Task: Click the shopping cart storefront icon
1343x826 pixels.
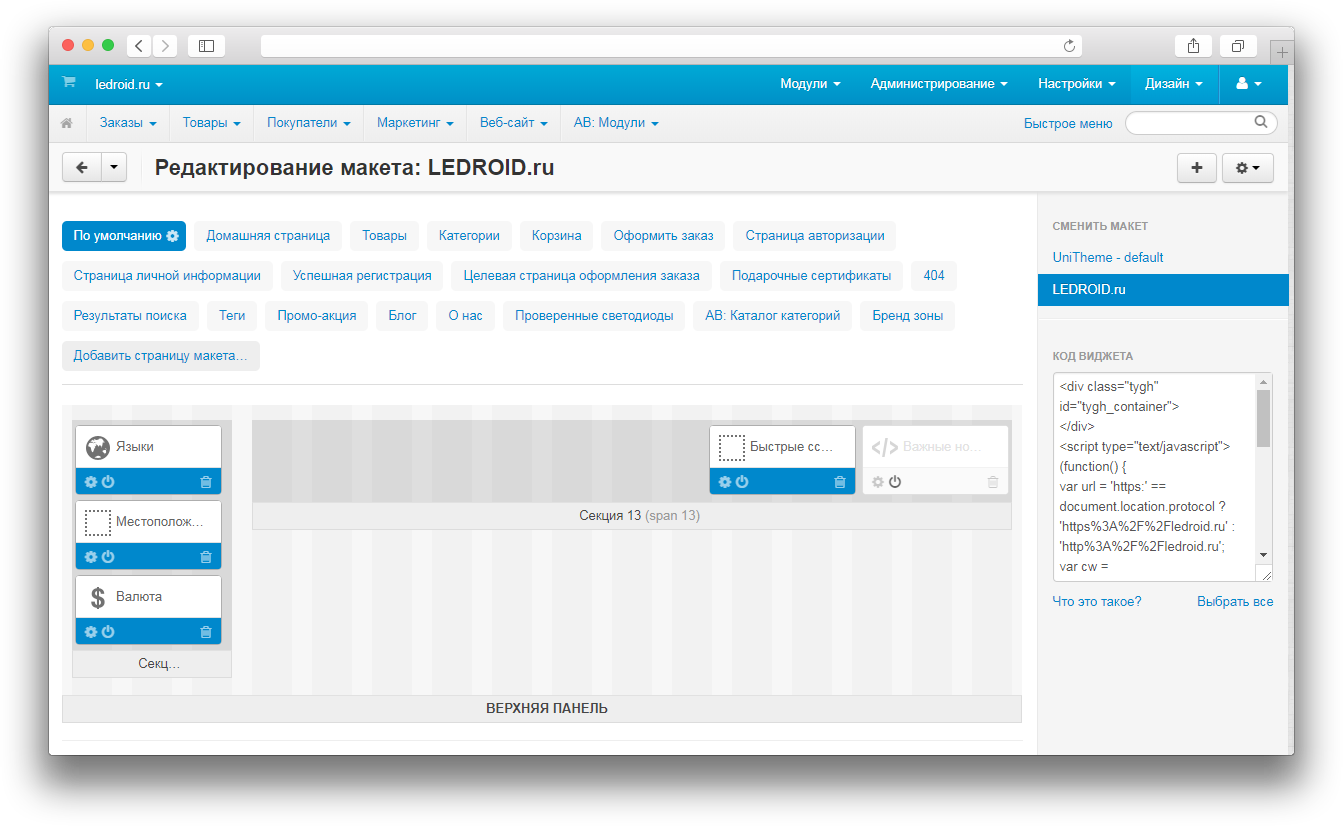Action: 68,83
